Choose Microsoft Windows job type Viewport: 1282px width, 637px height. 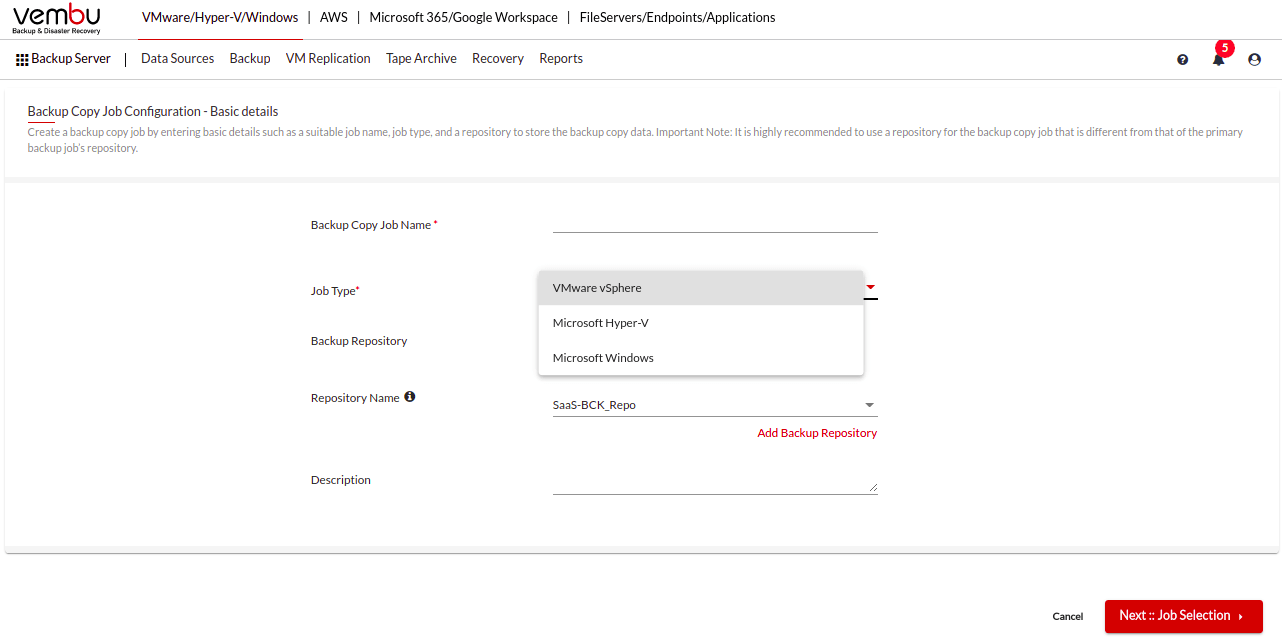tap(701, 358)
